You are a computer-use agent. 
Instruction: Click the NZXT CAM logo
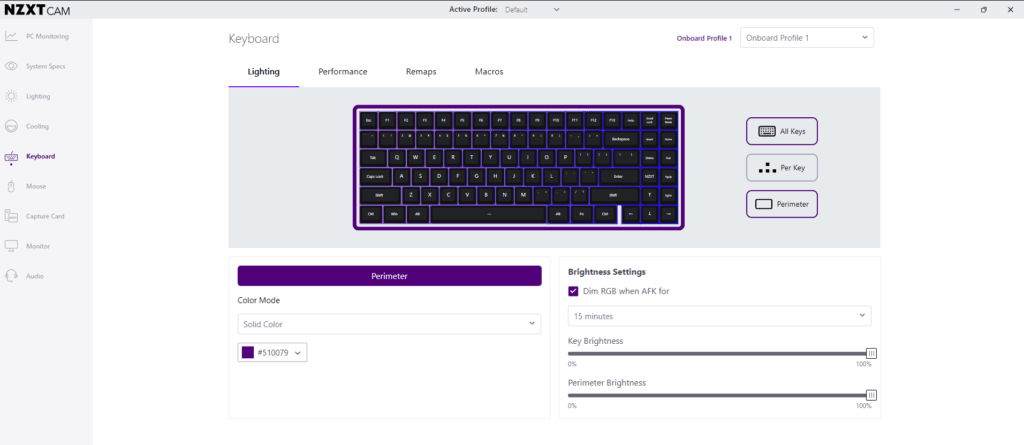[38, 10]
